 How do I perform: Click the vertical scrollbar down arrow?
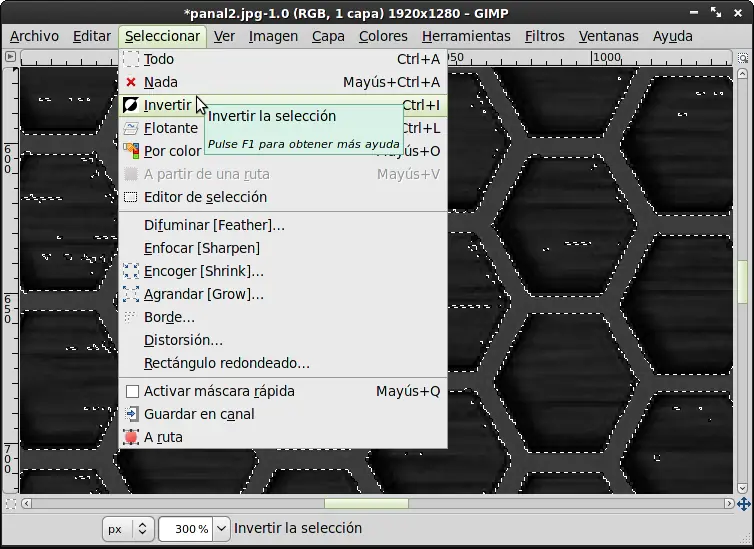(742, 488)
